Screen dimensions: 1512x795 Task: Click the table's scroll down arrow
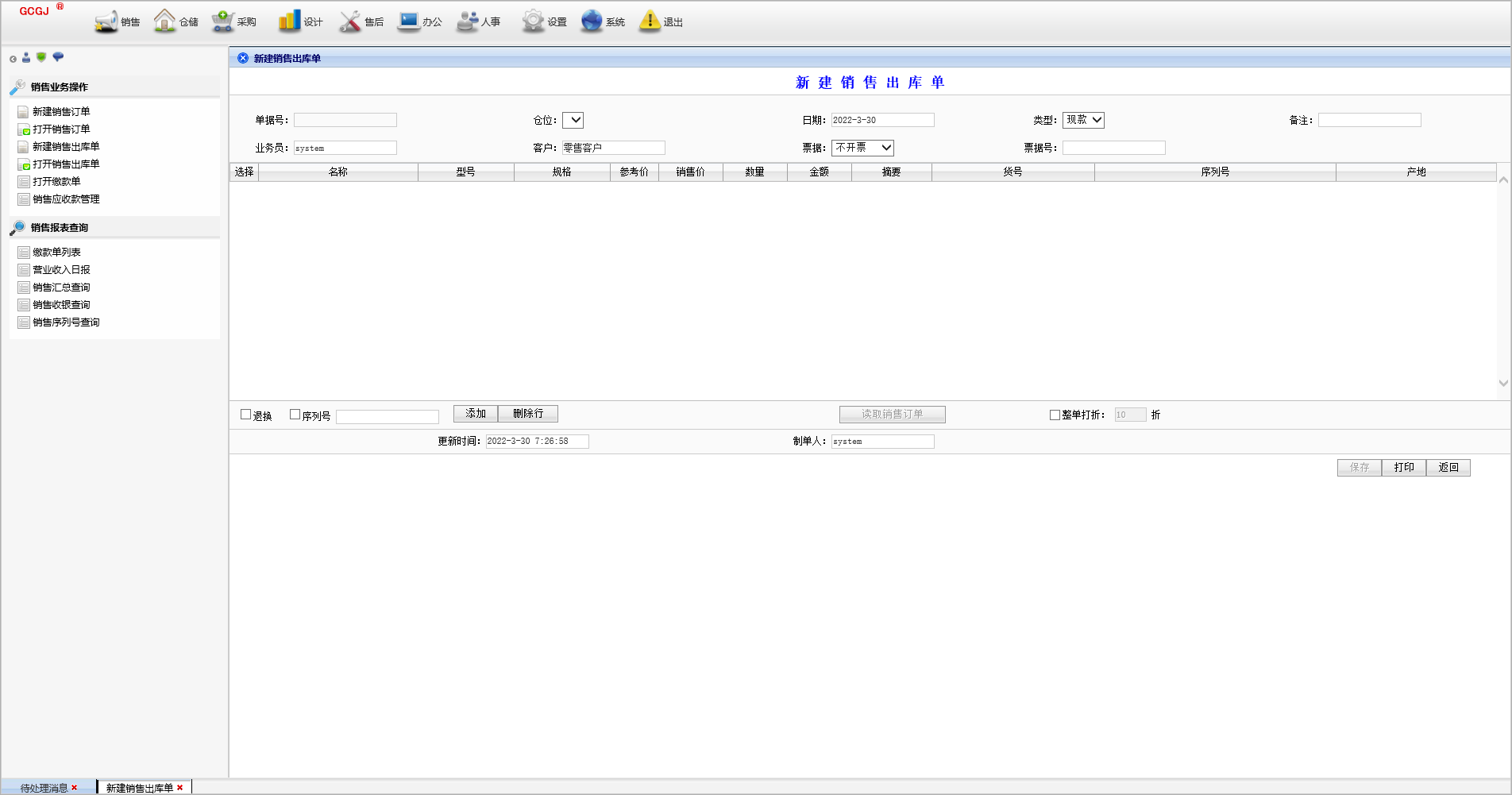coord(1503,383)
